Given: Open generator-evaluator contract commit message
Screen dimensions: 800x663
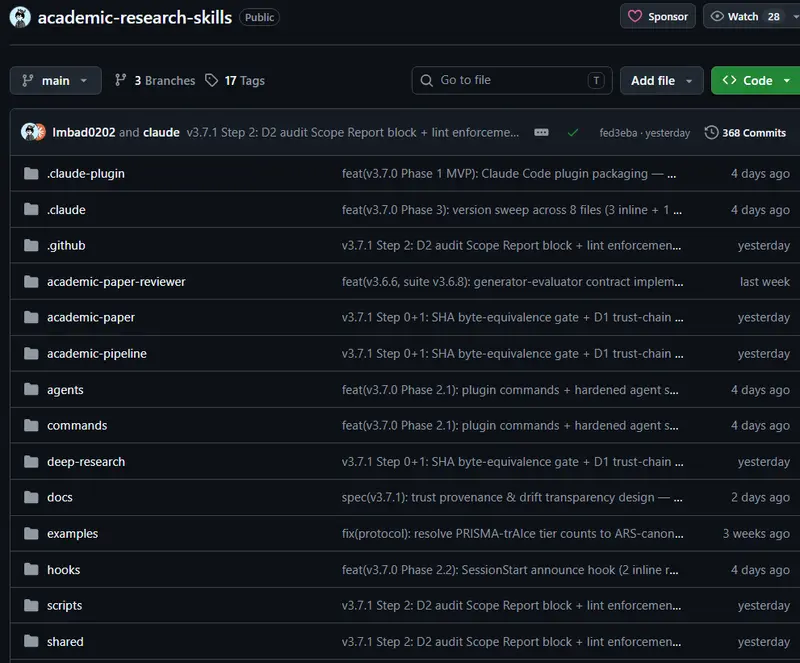Looking at the screenshot, I should 512,282.
